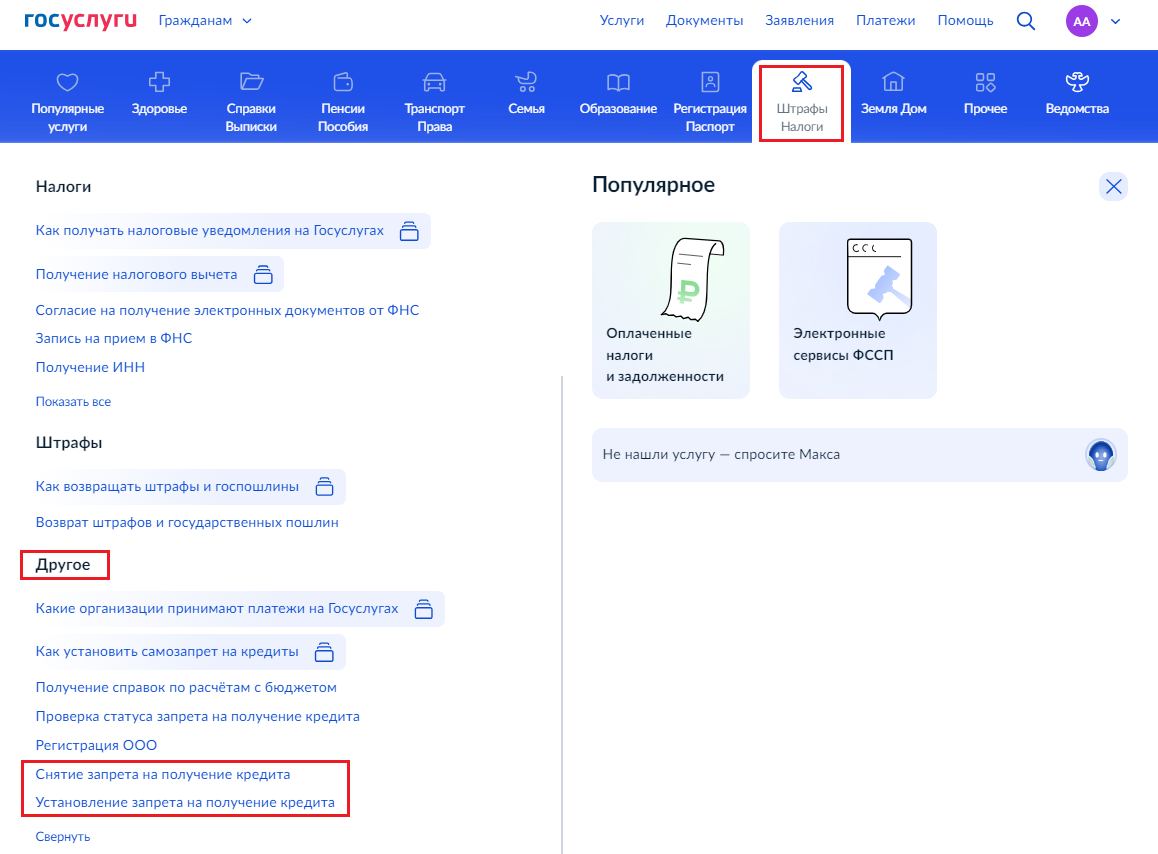The height and width of the screenshot is (854, 1158).
Task: Click the Не нашли услугу ask field
Action: click(860, 455)
